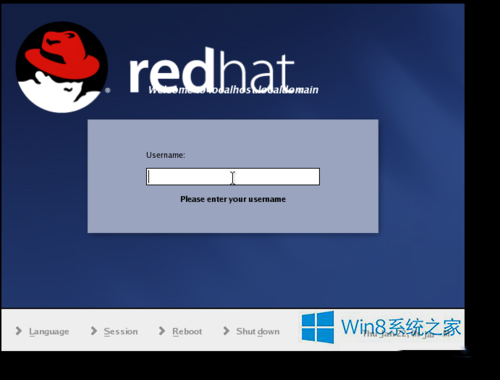Select the Reboot option
500x380 pixels.
(x=187, y=332)
